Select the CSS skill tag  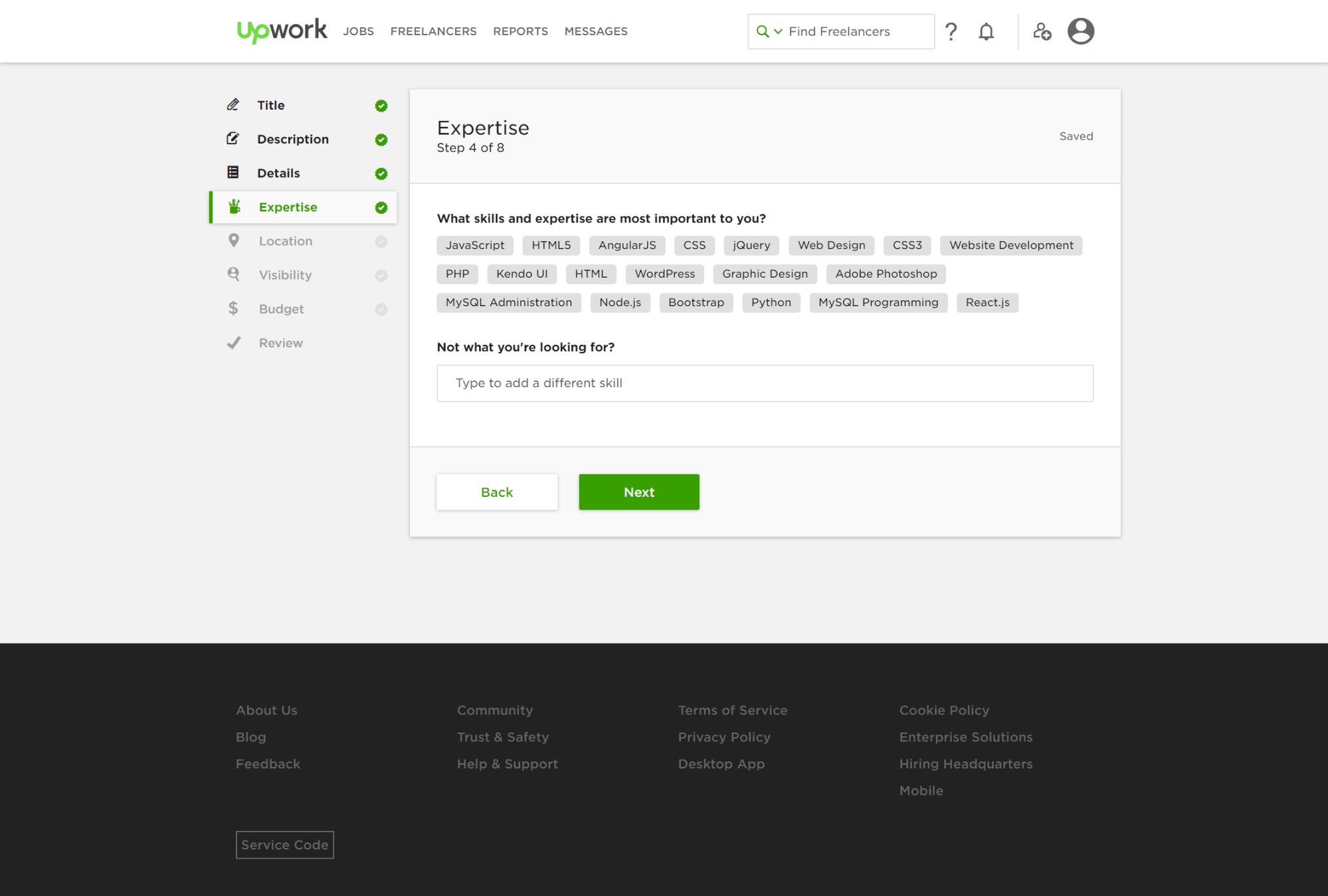coord(694,245)
